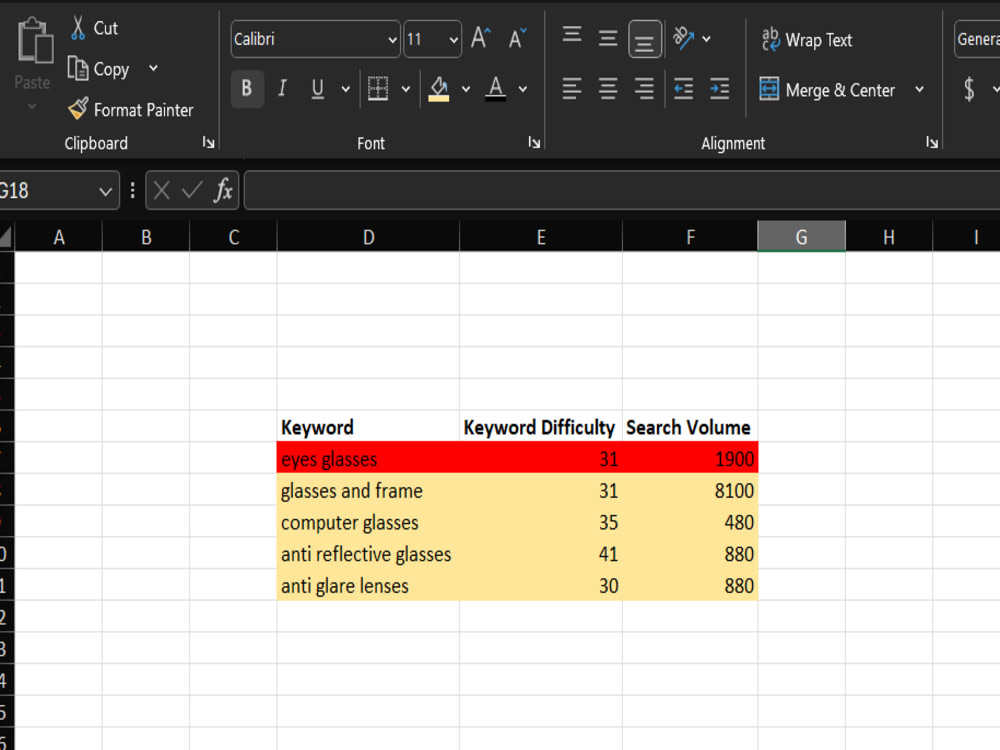Click the Select All corner triangle
Image resolution: width=1000 pixels, height=750 pixels.
tap(6, 237)
